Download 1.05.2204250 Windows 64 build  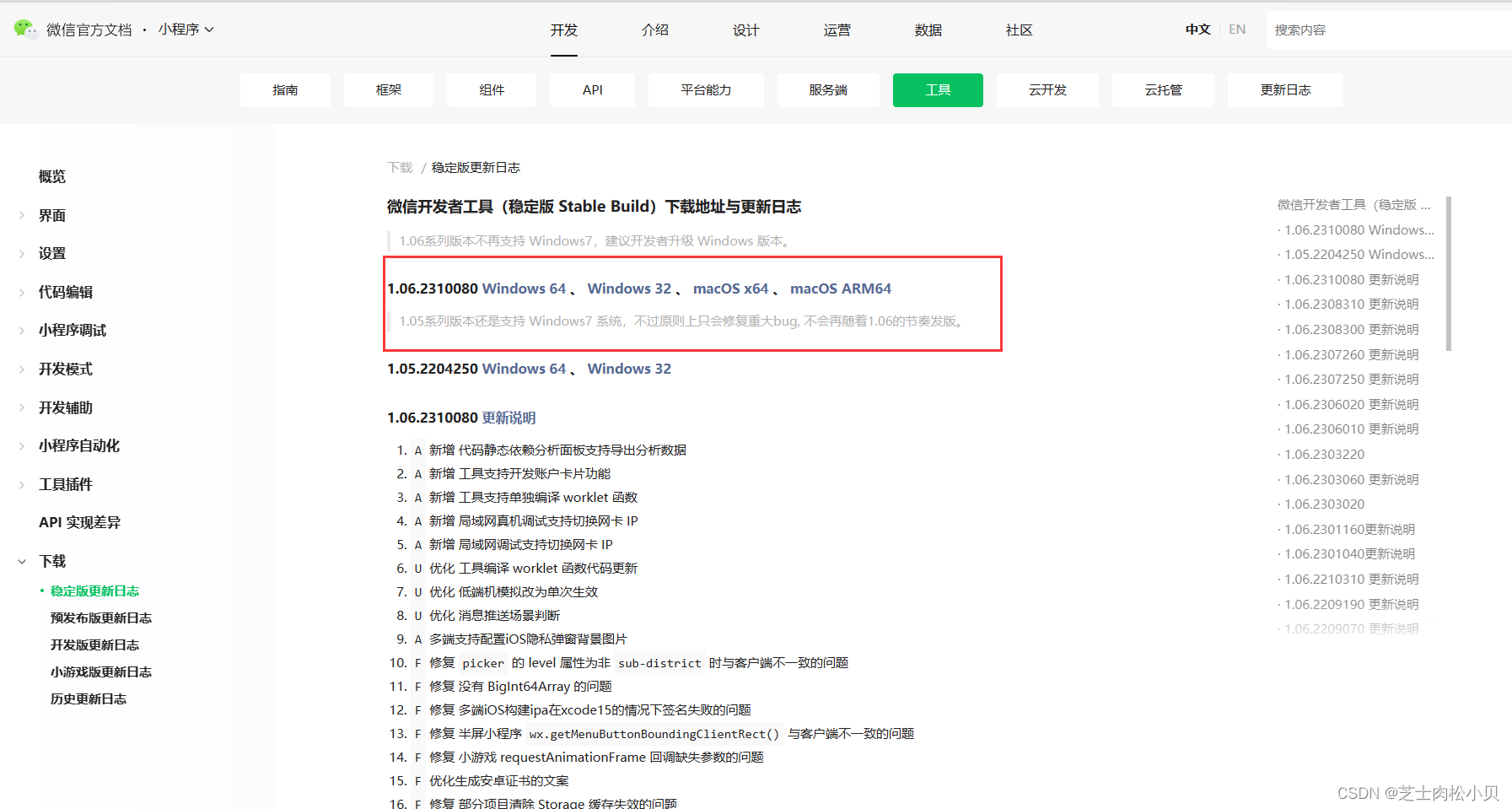[x=524, y=369]
